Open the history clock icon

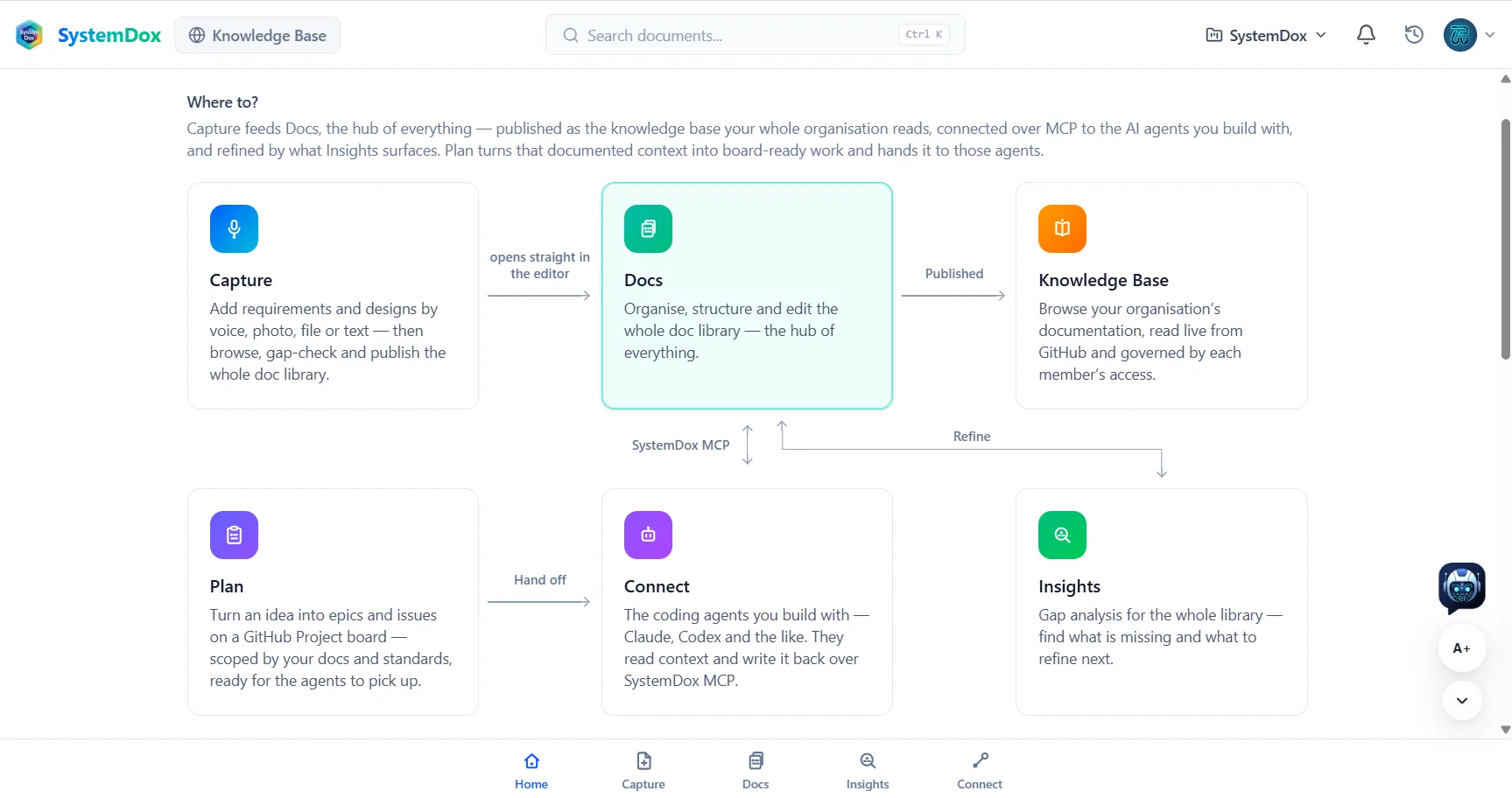1414,35
